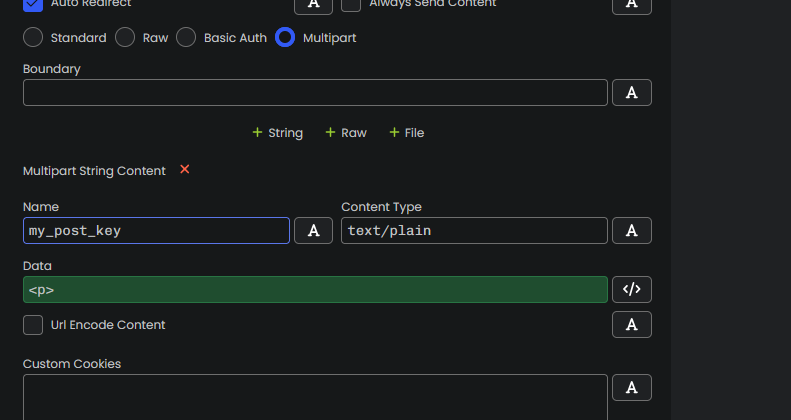The width and height of the screenshot is (791, 420).
Task: Click the A mode button beside Custom Cookies
Action: tap(632, 387)
